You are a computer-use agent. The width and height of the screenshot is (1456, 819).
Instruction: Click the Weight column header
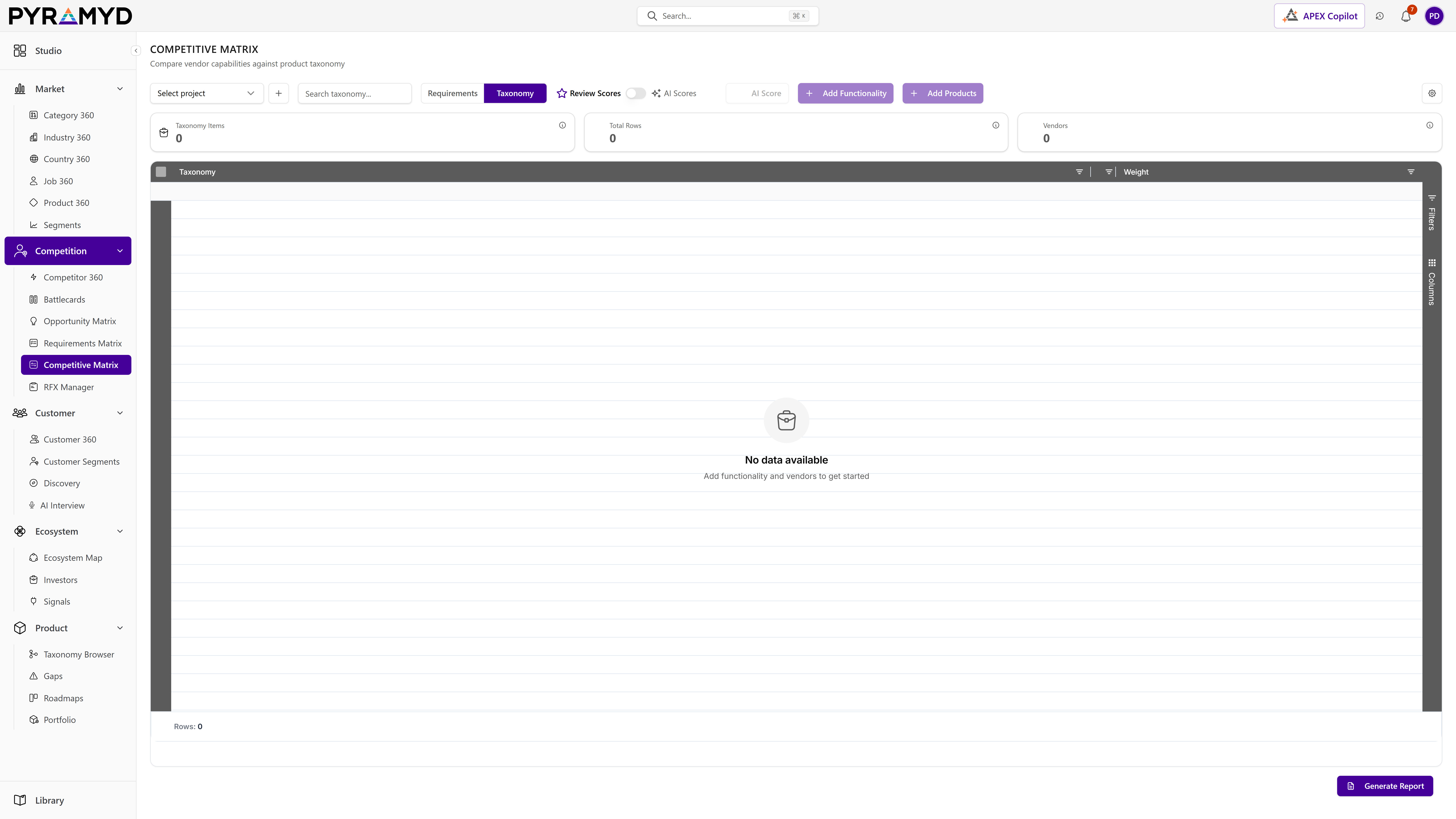[1136, 172]
